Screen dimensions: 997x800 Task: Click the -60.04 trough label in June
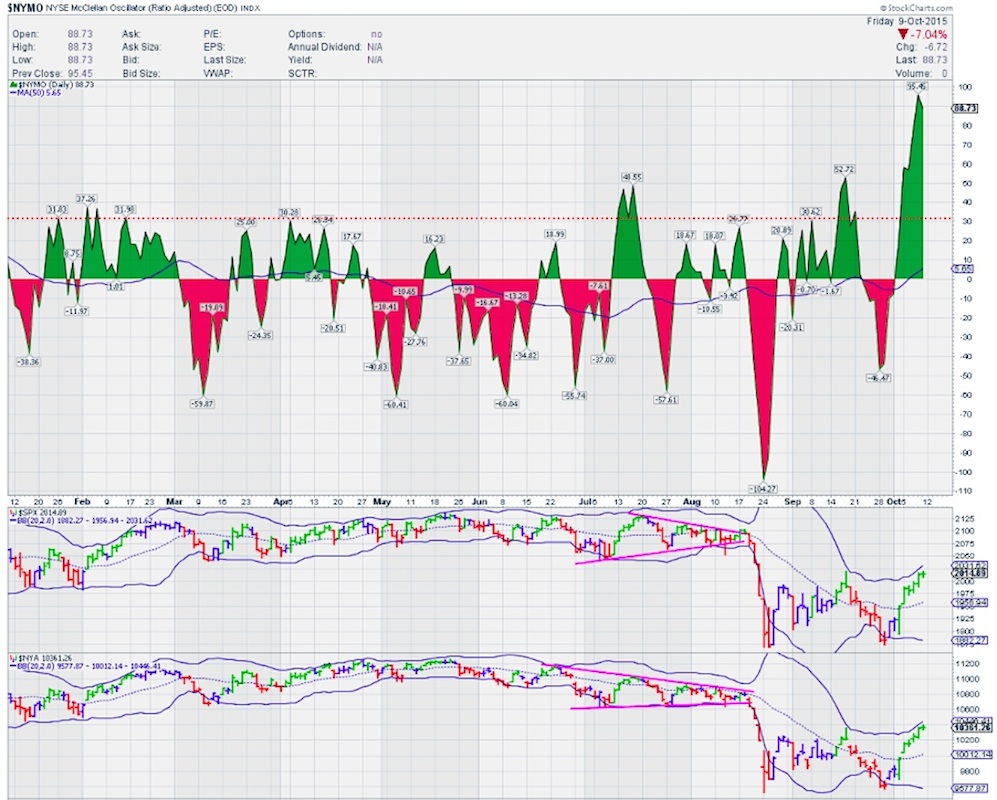[x=506, y=403]
